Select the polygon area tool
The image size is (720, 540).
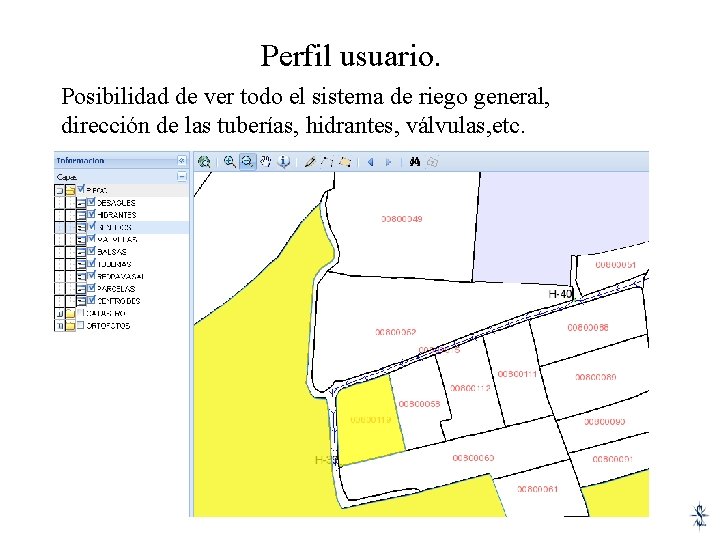pos(345,162)
